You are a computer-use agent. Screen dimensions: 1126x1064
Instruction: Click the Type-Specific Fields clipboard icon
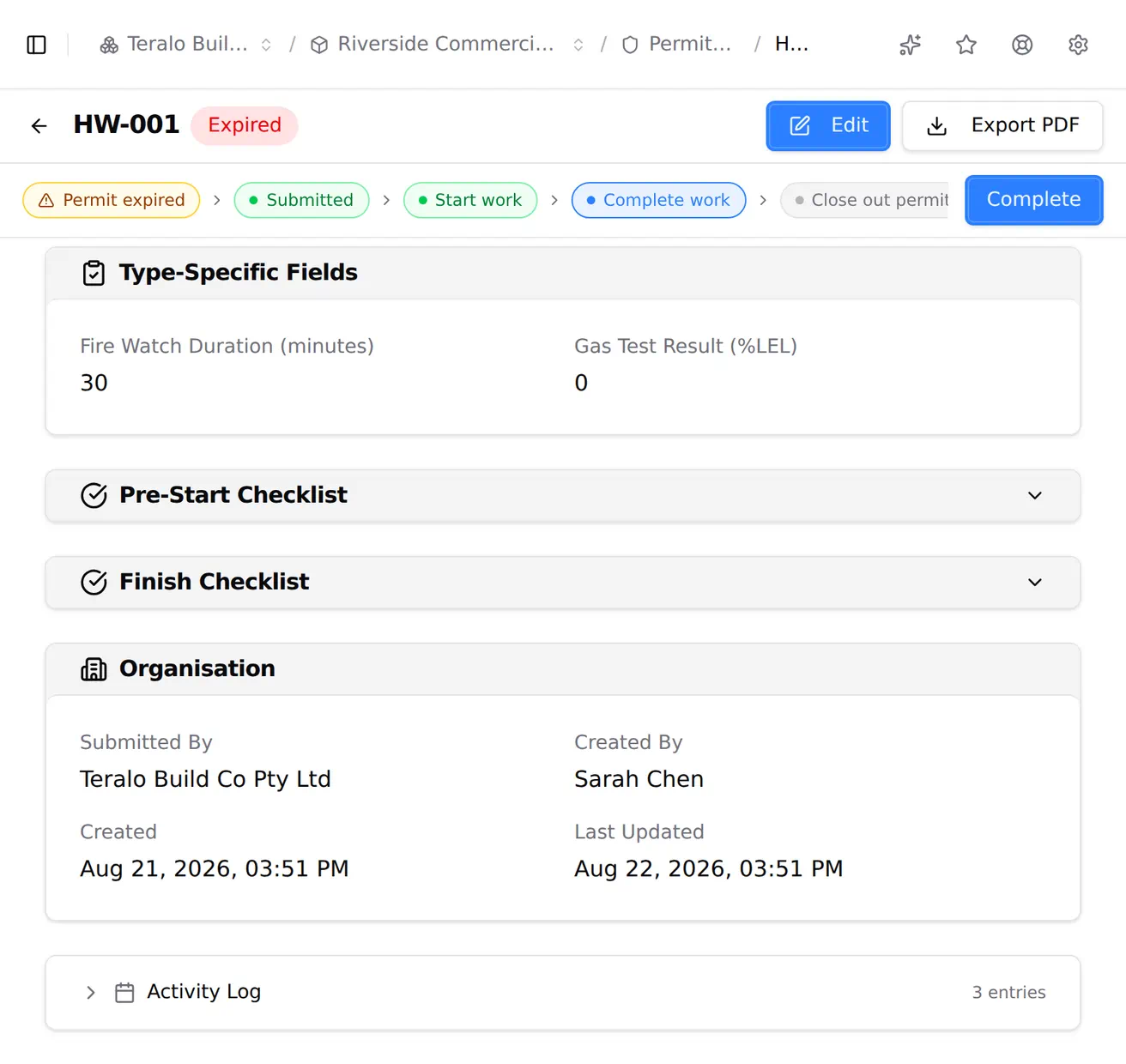pos(94,273)
